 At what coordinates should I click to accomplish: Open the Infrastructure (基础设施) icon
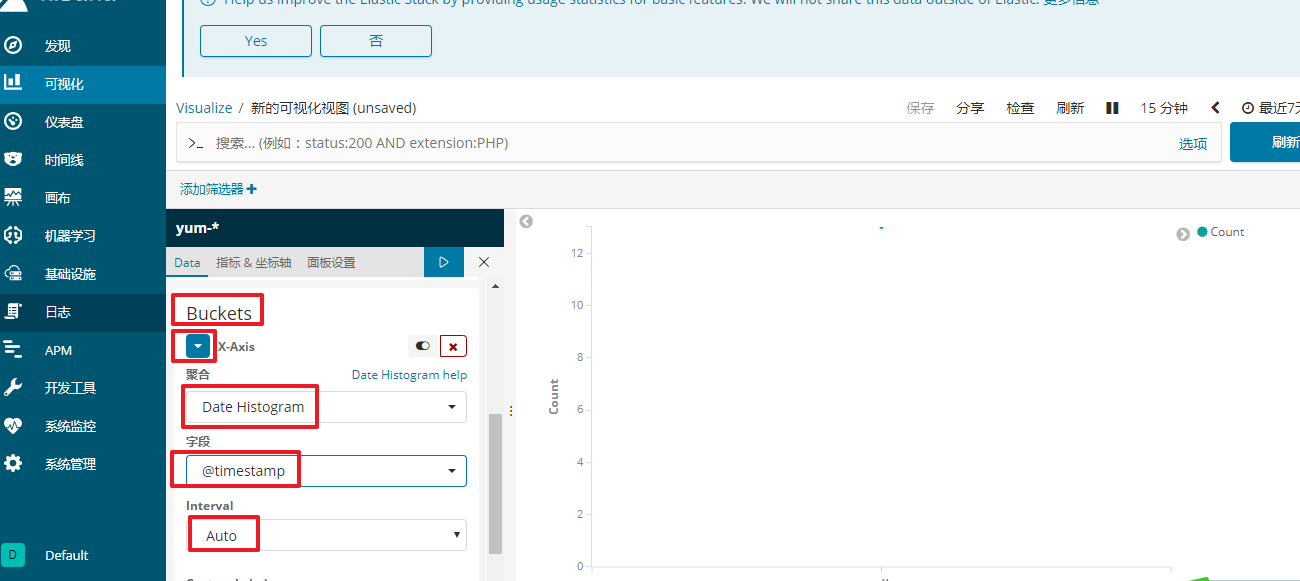[13, 273]
